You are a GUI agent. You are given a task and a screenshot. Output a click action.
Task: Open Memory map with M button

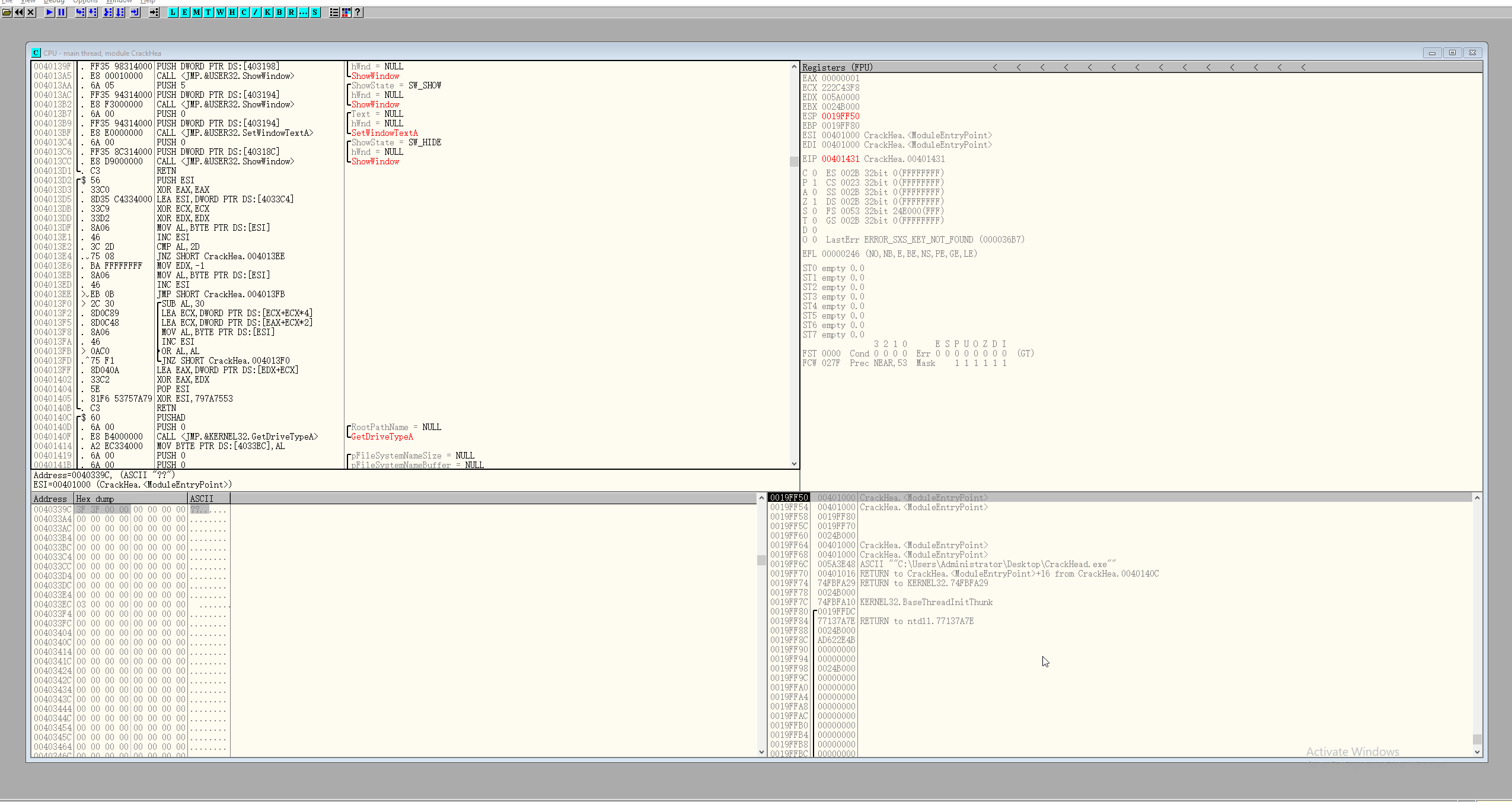196,12
